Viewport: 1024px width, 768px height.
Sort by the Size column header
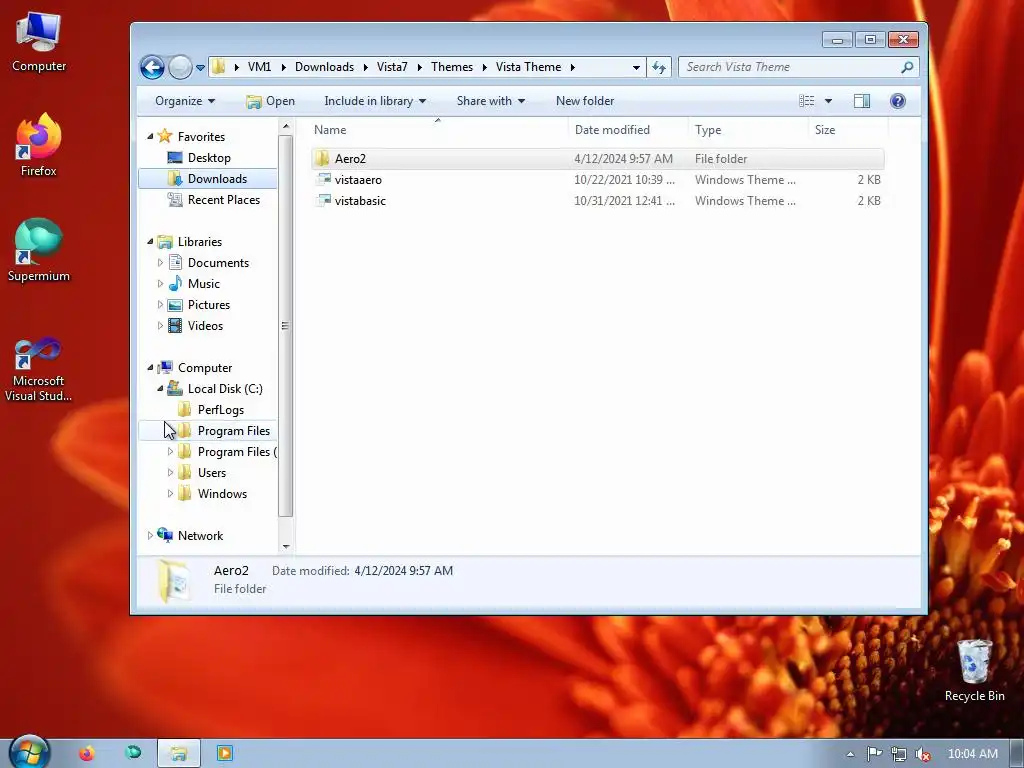click(848, 129)
